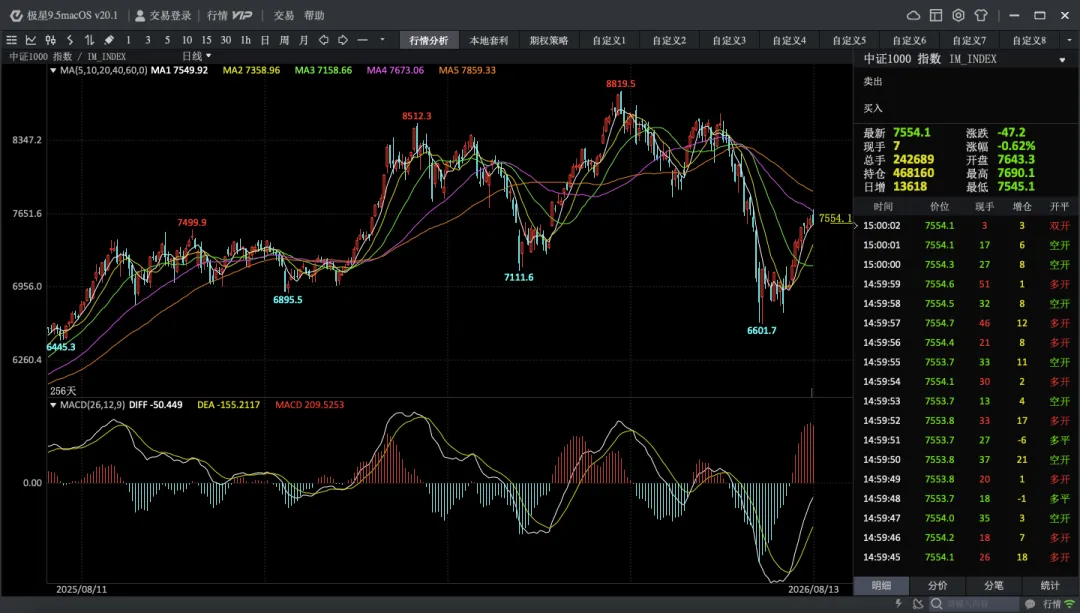This screenshot has height=613, width=1080.
Task: Select the 分笔 tab at bottom
Action: pos(993,585)
